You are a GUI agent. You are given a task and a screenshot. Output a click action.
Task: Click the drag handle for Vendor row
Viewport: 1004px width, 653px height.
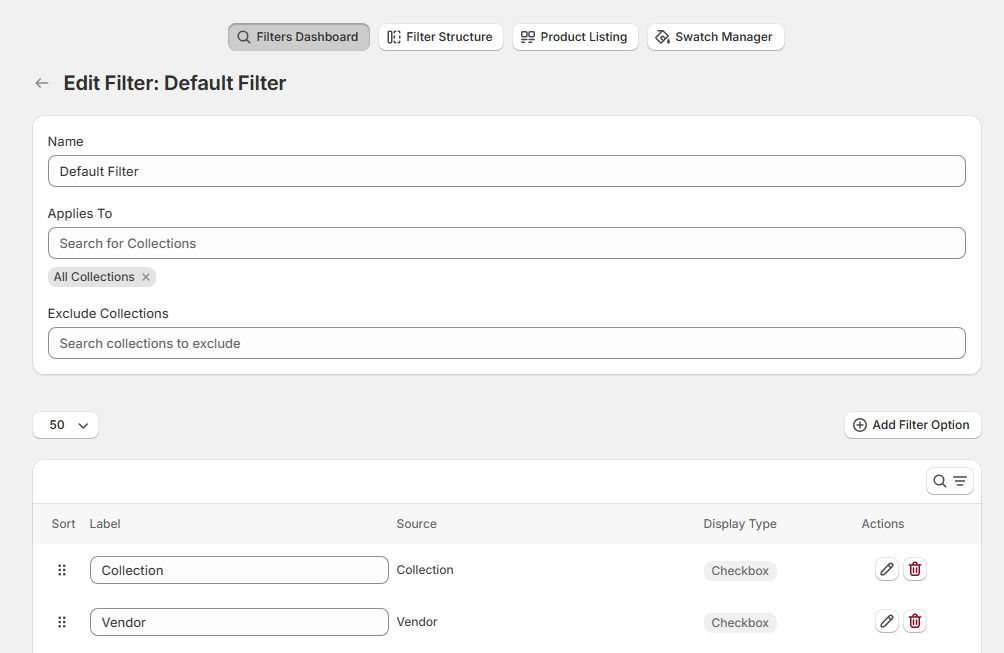[62, 622]
